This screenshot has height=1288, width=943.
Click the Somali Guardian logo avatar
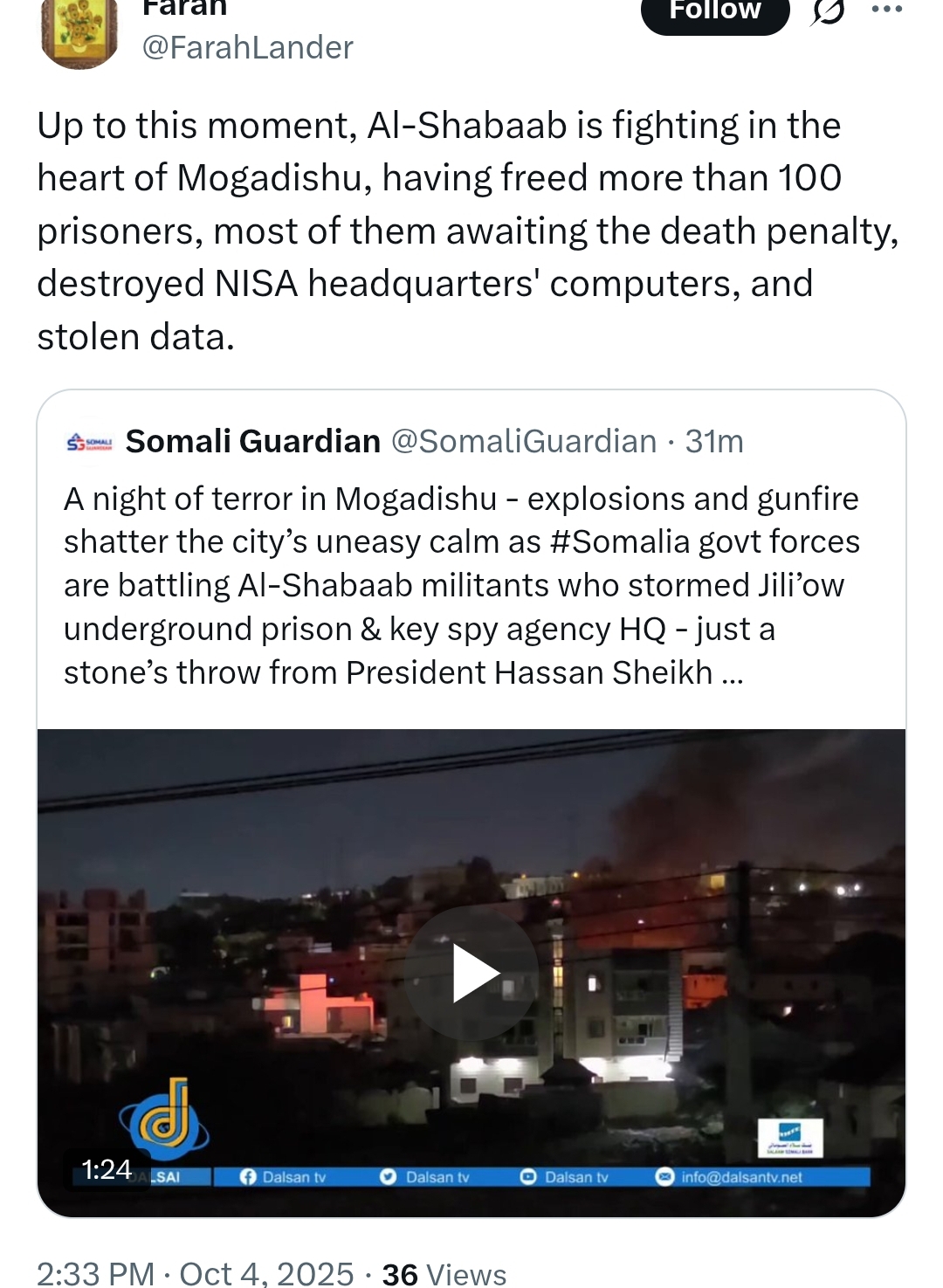click(89, 442)
